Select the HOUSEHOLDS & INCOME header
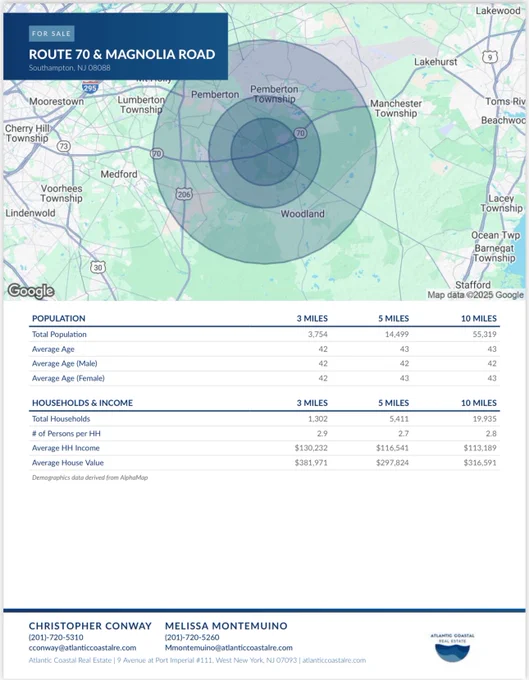Viewport: 529px width, 680px height. tap(82, 403)
